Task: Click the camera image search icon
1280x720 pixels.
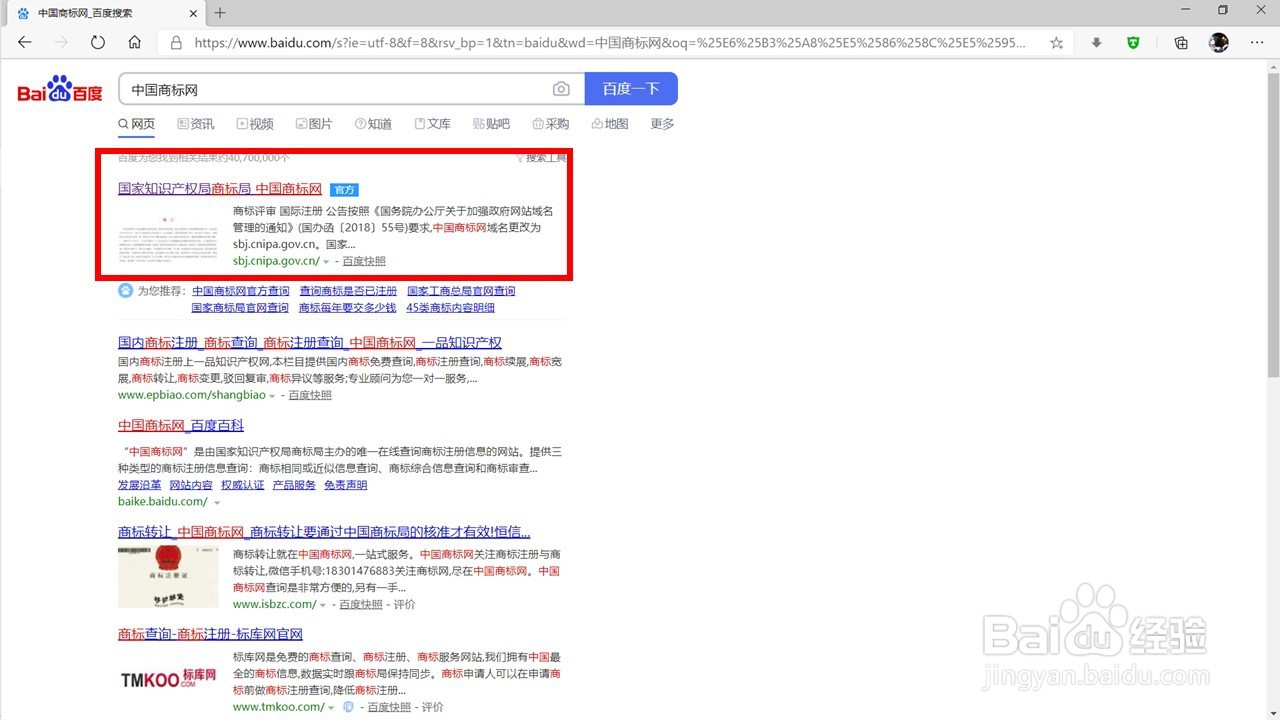Action: coord(561,89)
